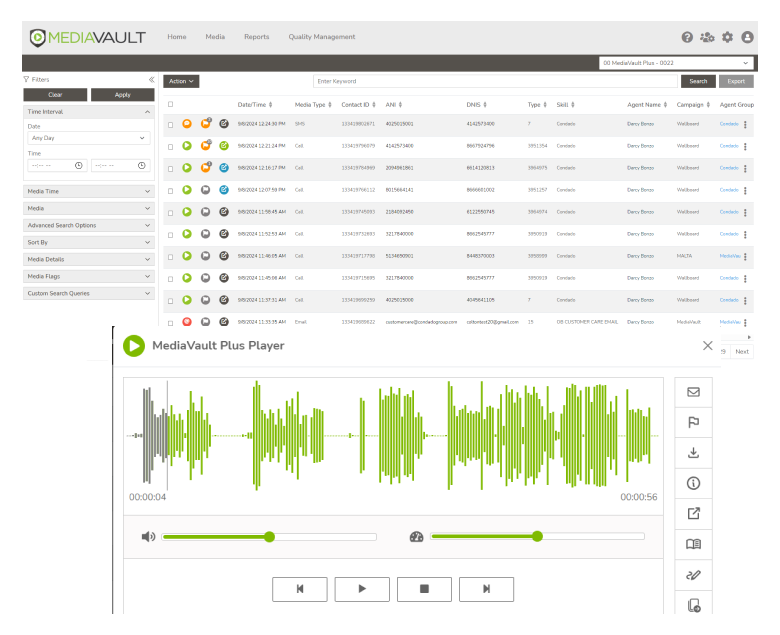Open the Action dropdown
The height and width of the screenshot is (635, 780).
point(181,81)
